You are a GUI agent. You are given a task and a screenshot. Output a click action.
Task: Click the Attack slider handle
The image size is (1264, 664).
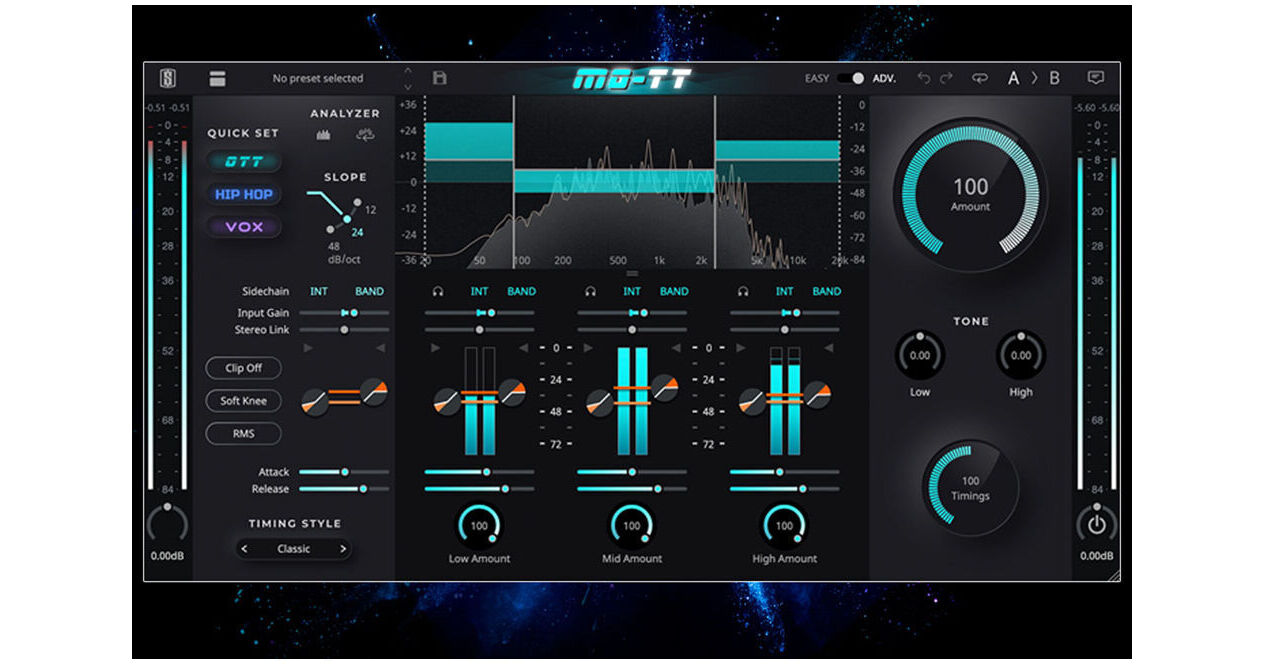click(x=345, y=471)
